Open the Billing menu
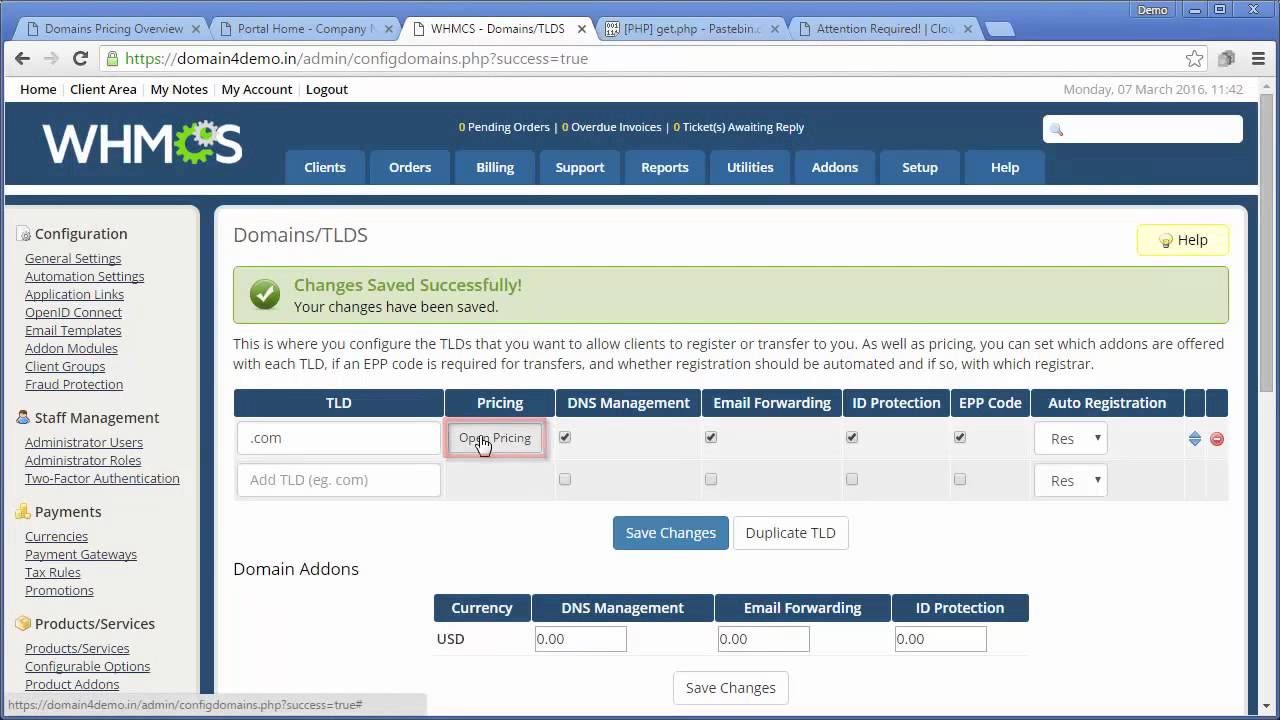1280x720 pixels. point(495,167)
